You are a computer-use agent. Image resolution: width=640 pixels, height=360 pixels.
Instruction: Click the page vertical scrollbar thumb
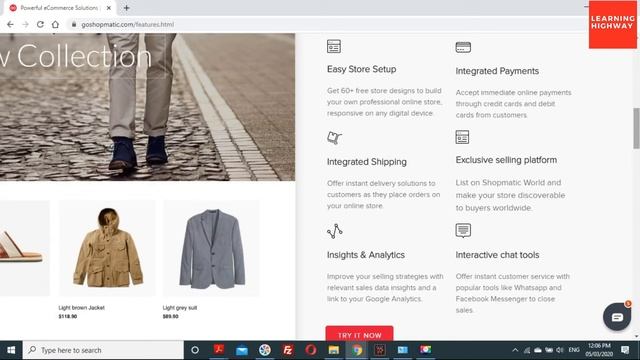pyautogui.click(x=636, y=128)
